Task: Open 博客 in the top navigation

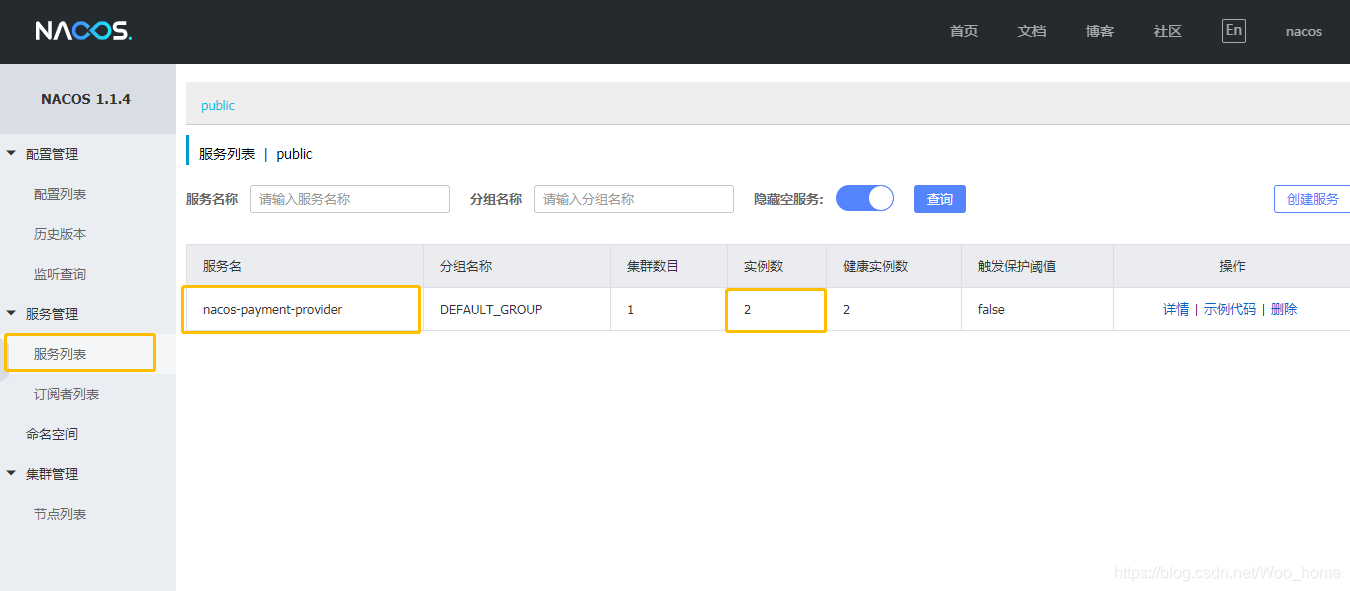Action: coord(1100,31)
